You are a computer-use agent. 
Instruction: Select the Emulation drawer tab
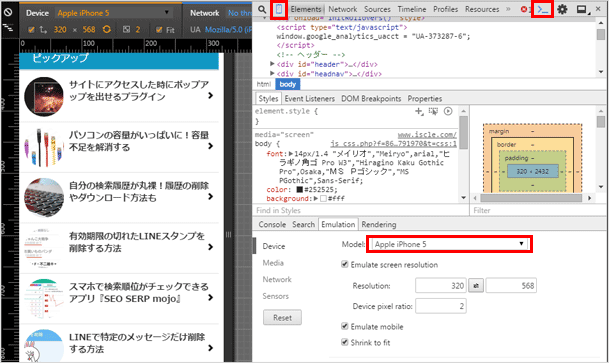338,224
